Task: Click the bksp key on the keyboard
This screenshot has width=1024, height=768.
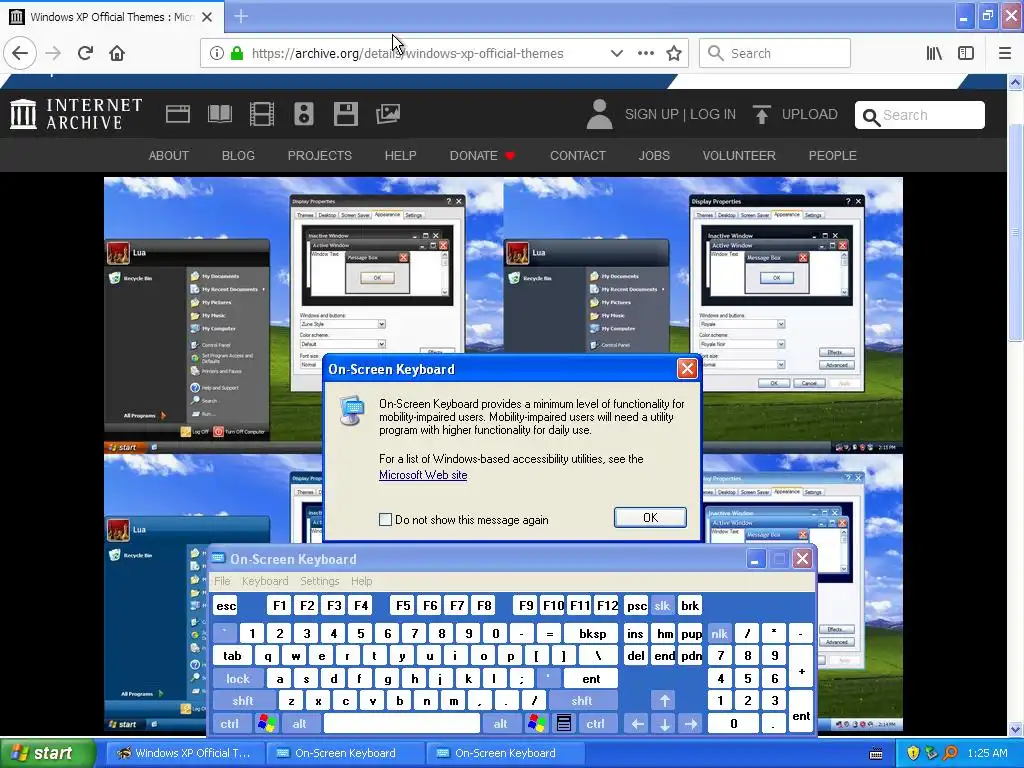Action: [x=592, y=633]
